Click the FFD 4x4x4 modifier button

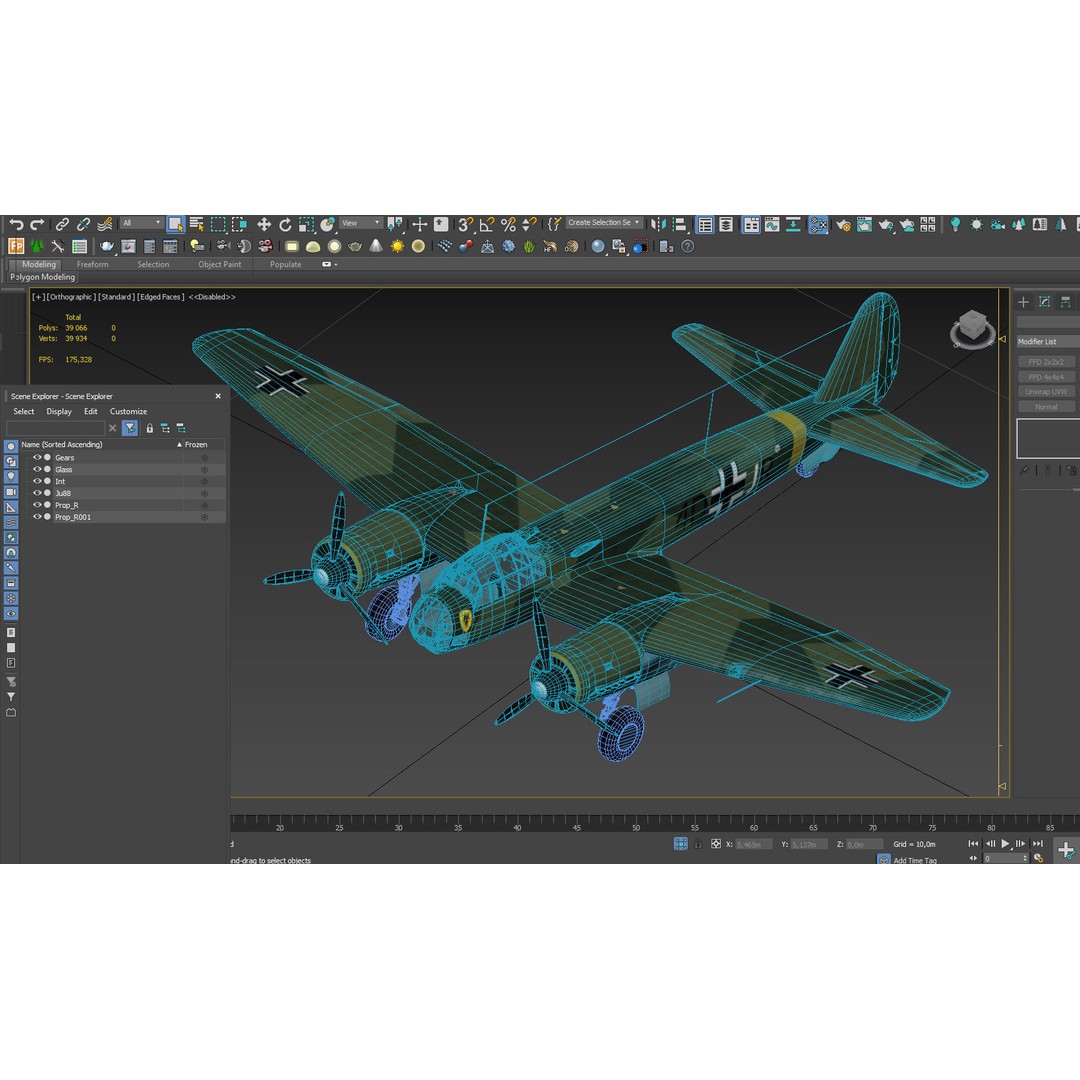click(x=1046, y=377)
